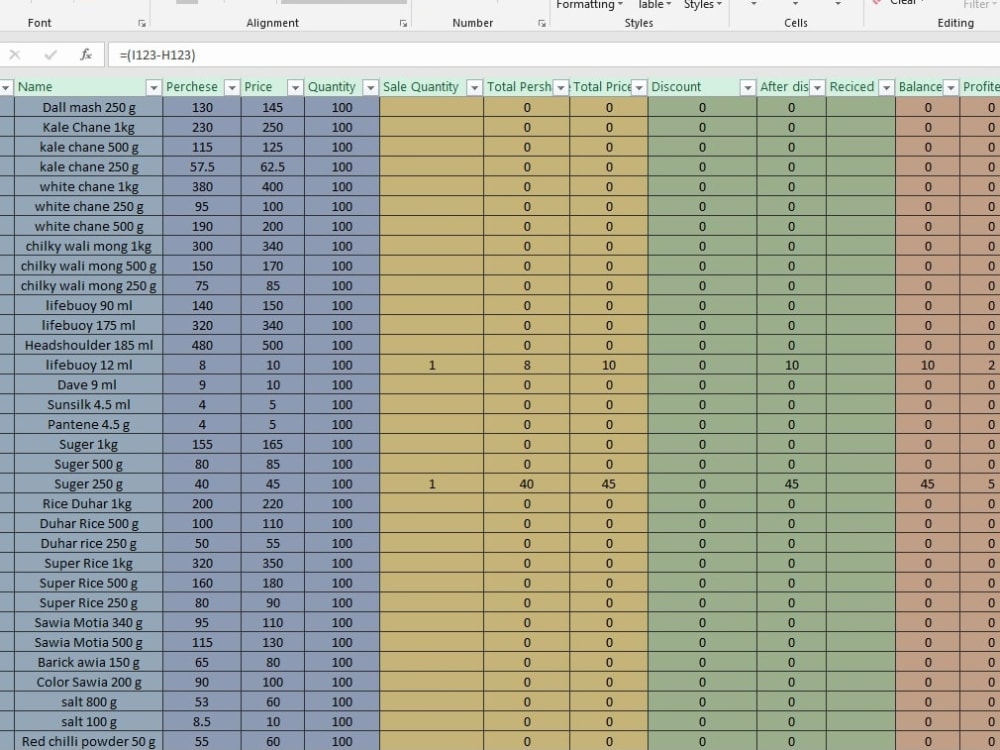Screen dimensions: 1000x750
Task: Select cell "white chane 1kg"
Action: [89, 186]
